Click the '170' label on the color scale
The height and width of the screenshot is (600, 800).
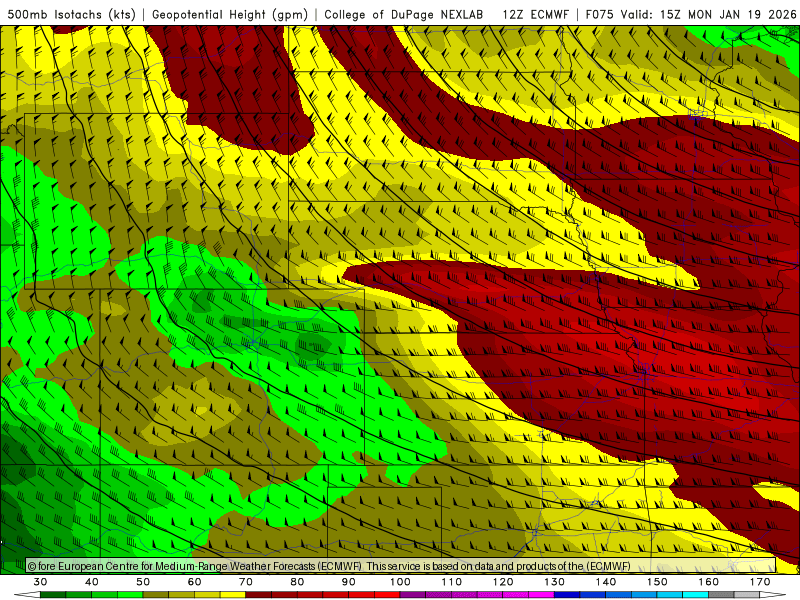click(x=760, y=582)
